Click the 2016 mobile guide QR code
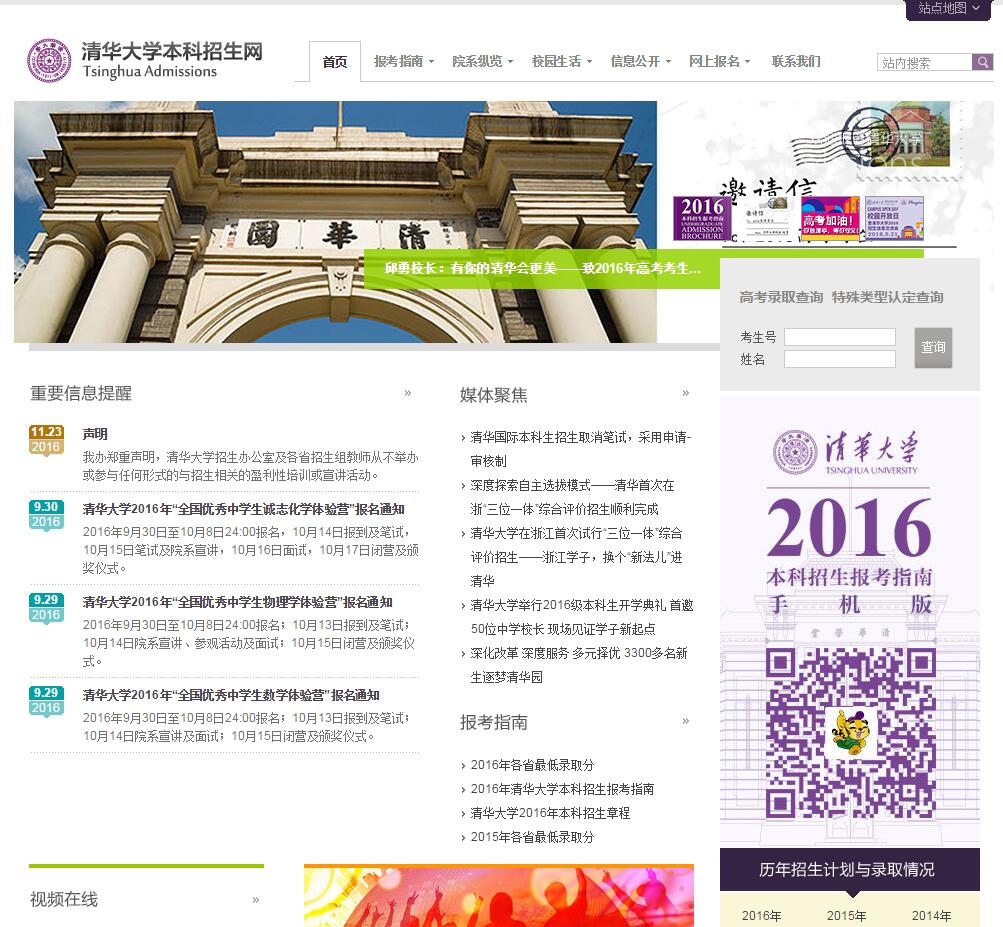This screenshot has height=927, width=1003. 851,733
